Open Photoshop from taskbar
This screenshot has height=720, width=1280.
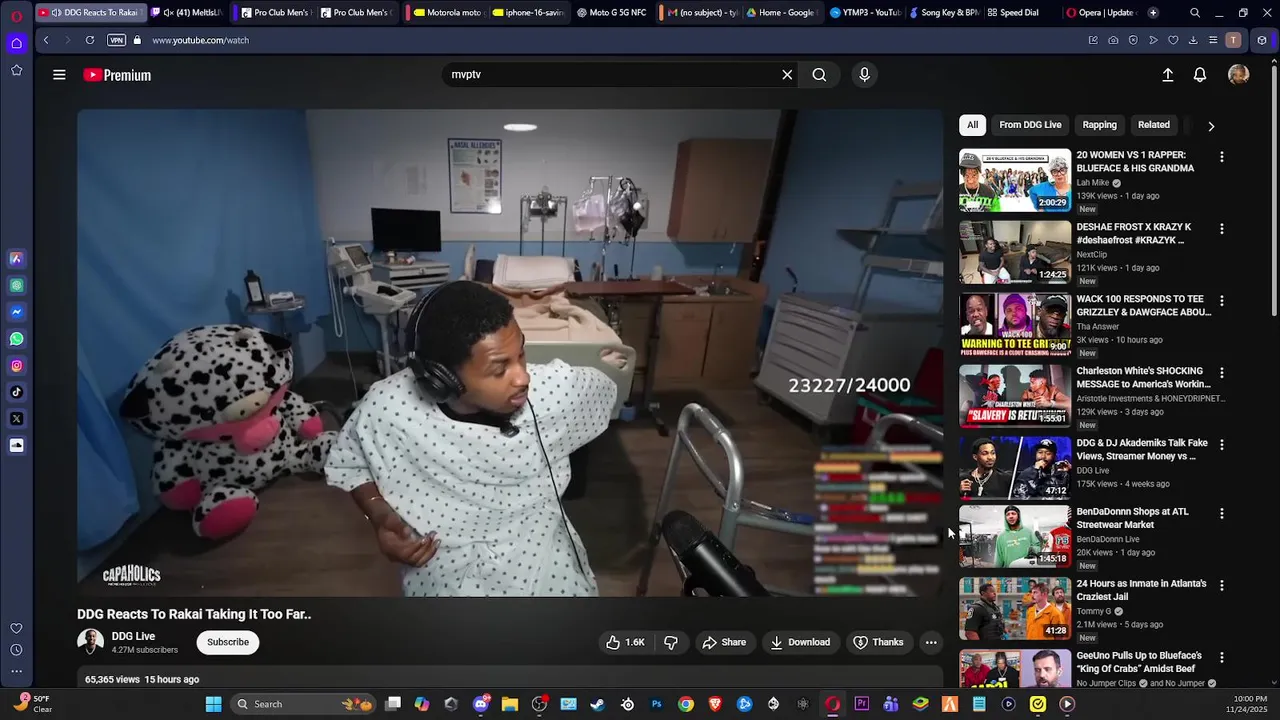[x=657, y=704]
